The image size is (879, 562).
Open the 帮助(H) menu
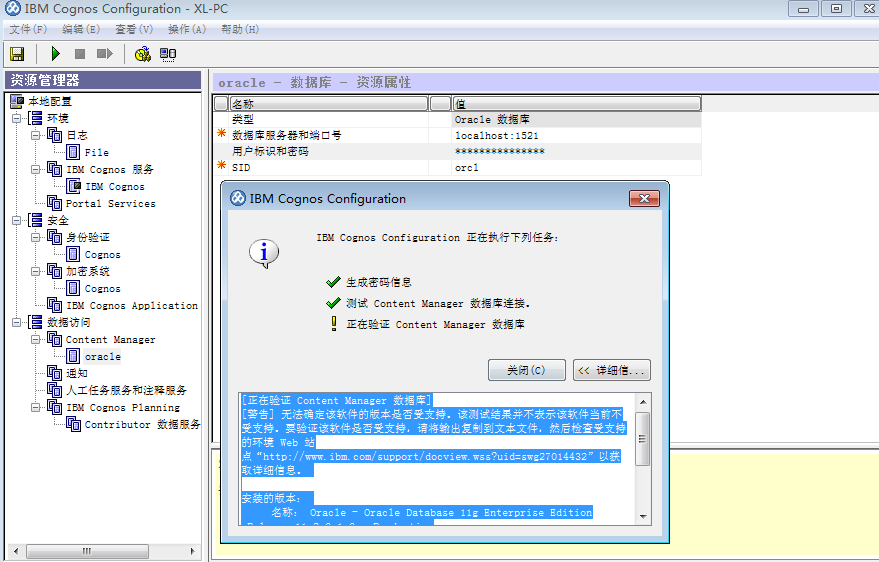pyautogui.click(x=240, y=29)
